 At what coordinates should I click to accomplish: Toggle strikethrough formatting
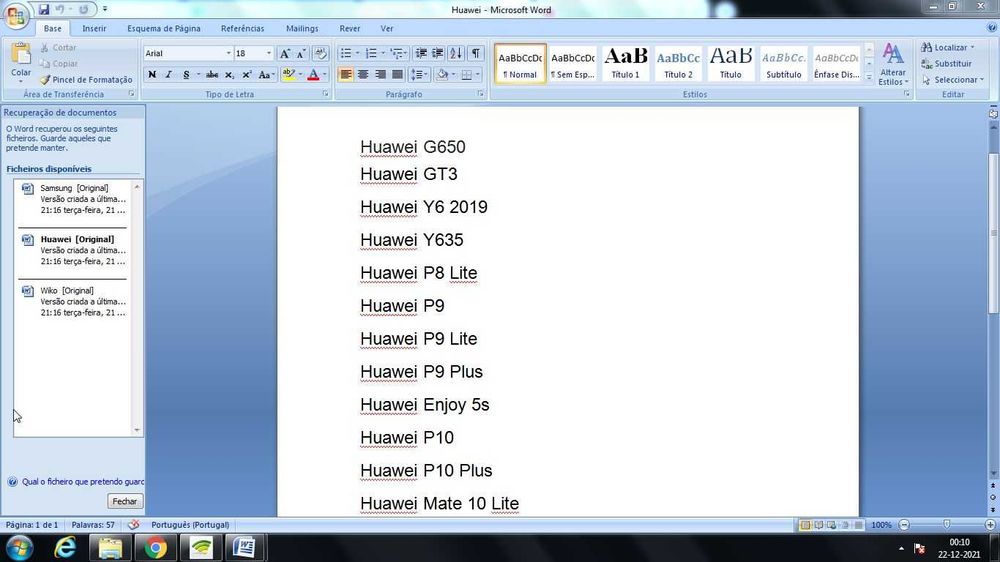pos(212,75)
